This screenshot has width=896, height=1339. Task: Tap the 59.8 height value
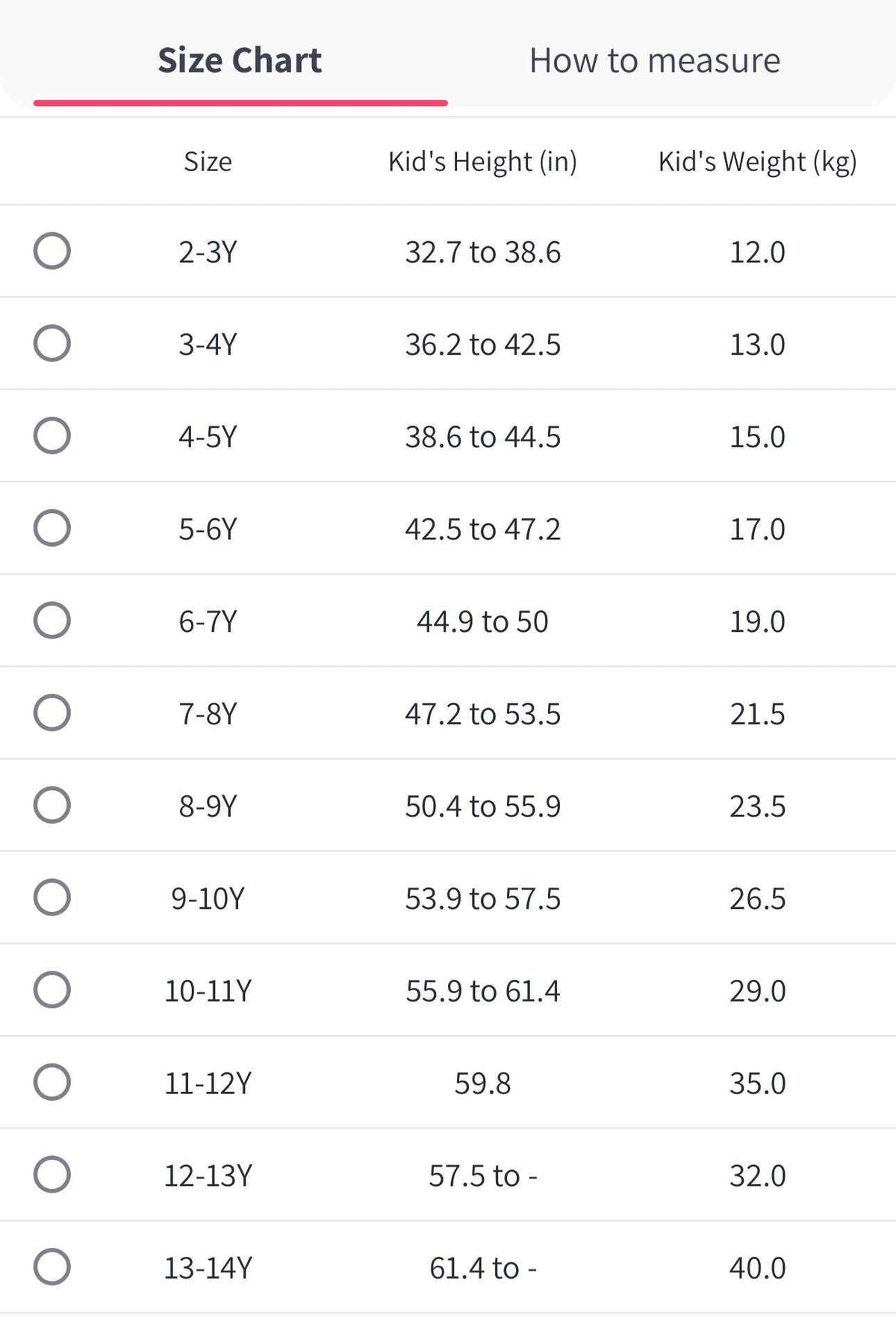(x=482, y=1083)
